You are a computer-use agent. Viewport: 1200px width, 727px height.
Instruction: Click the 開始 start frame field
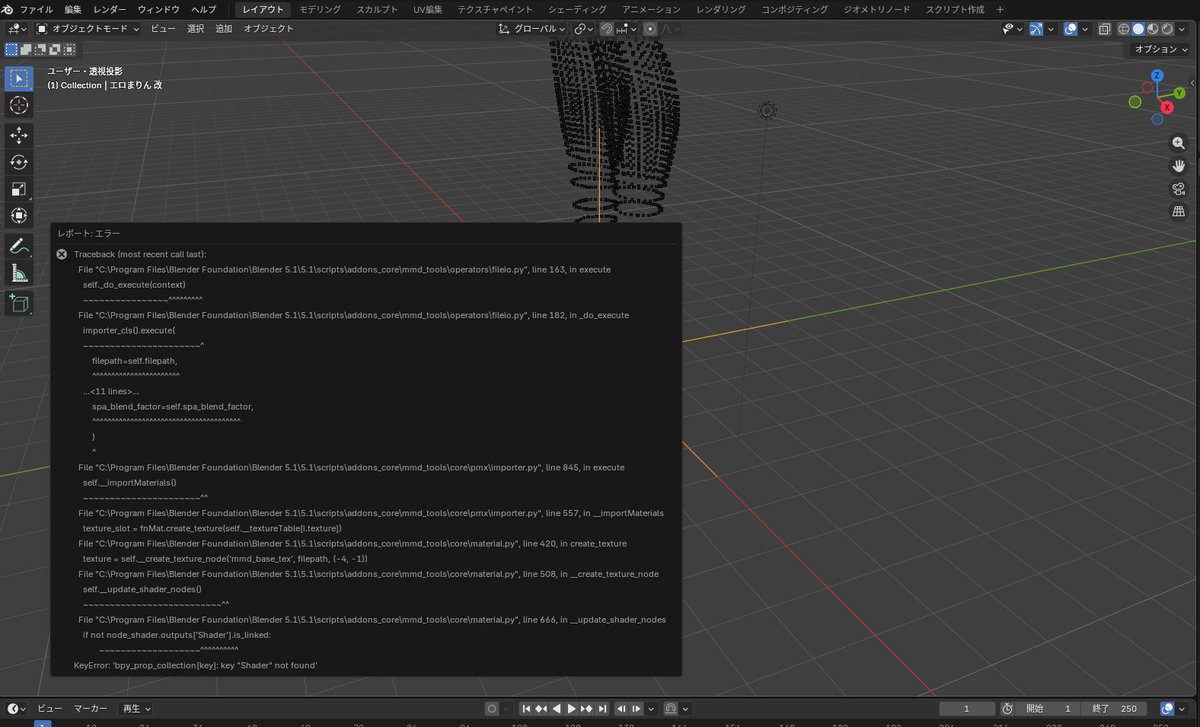pyautogui.click(x=1049, y=708)
